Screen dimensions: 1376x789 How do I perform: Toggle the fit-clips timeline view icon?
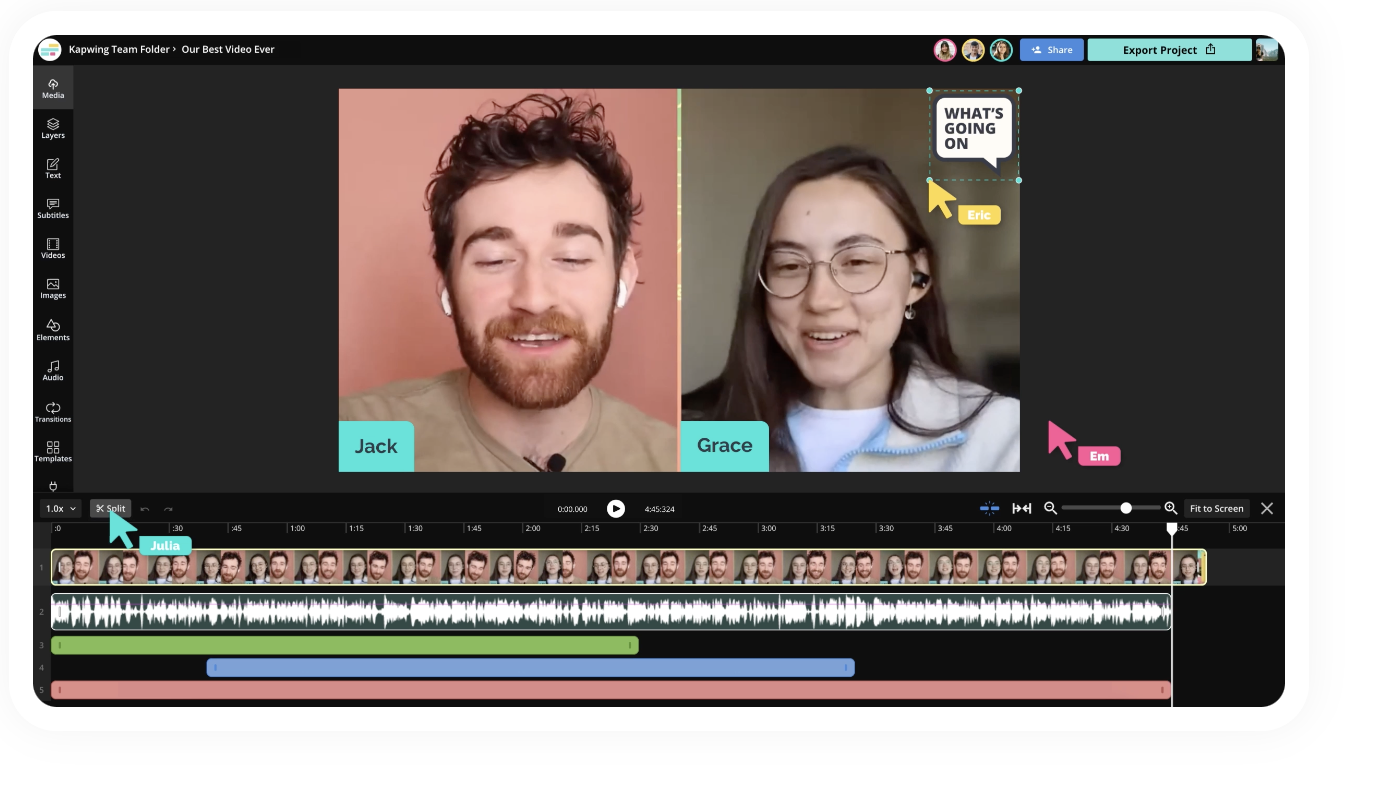pos(1022,508)
